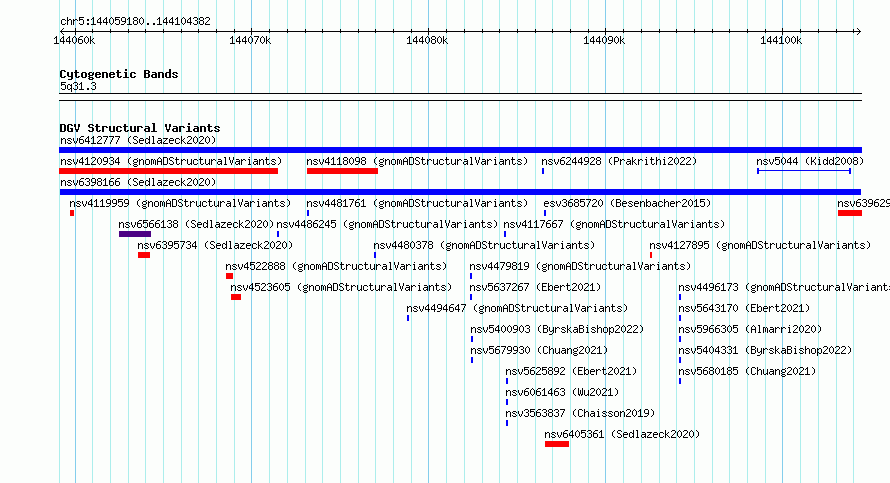Click the nsv6566138 (Sedlazeck2020) label
Image resolution: width=890 pixels, height=483 pixels.
196,224
